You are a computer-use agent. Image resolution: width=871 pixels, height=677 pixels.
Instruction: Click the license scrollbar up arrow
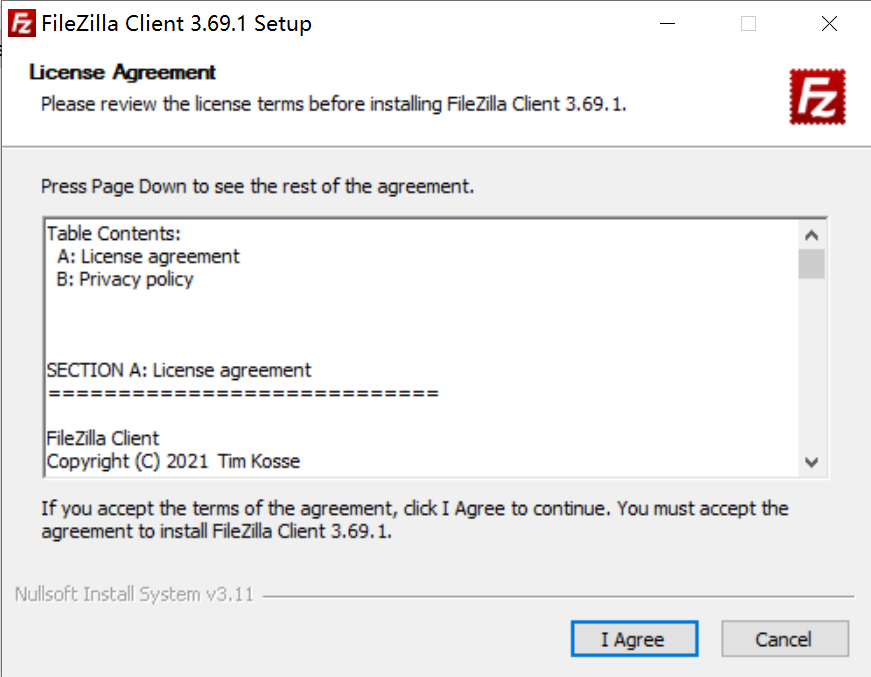click(x=811, y=235)
